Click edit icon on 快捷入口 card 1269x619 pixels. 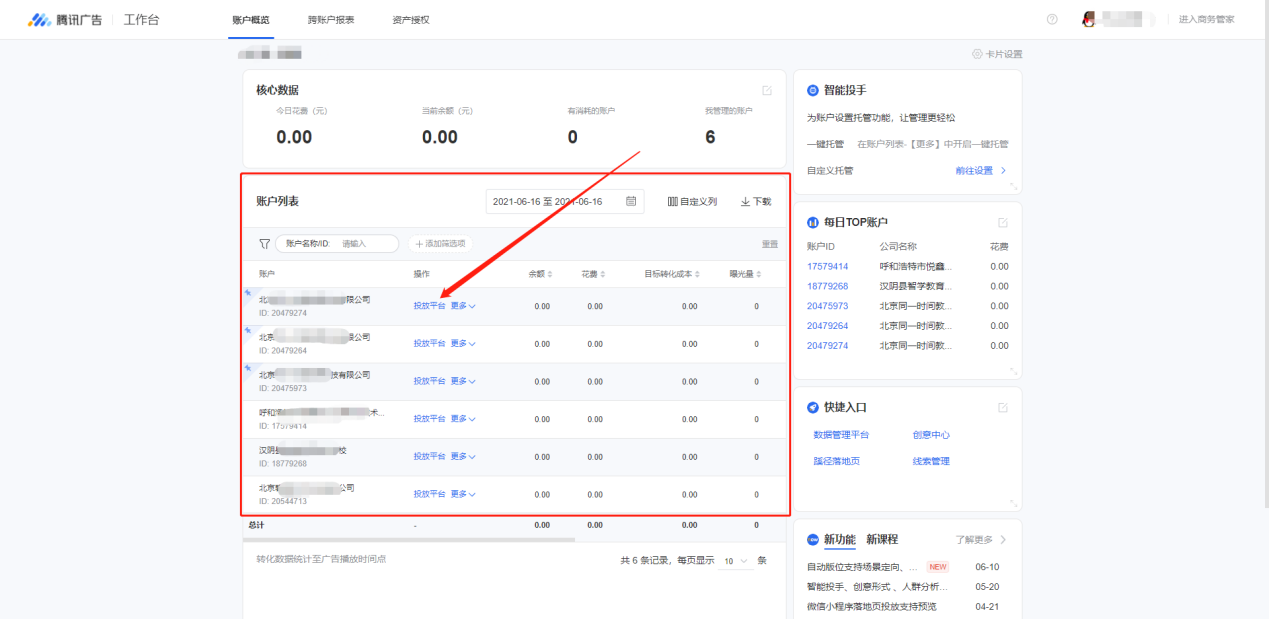(x=1003, y=408)
